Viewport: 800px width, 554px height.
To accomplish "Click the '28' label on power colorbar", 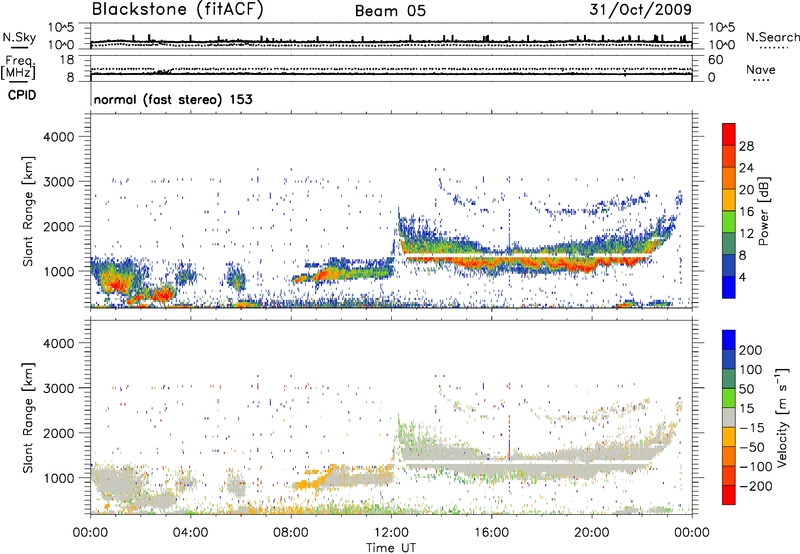I will [746, 146].
